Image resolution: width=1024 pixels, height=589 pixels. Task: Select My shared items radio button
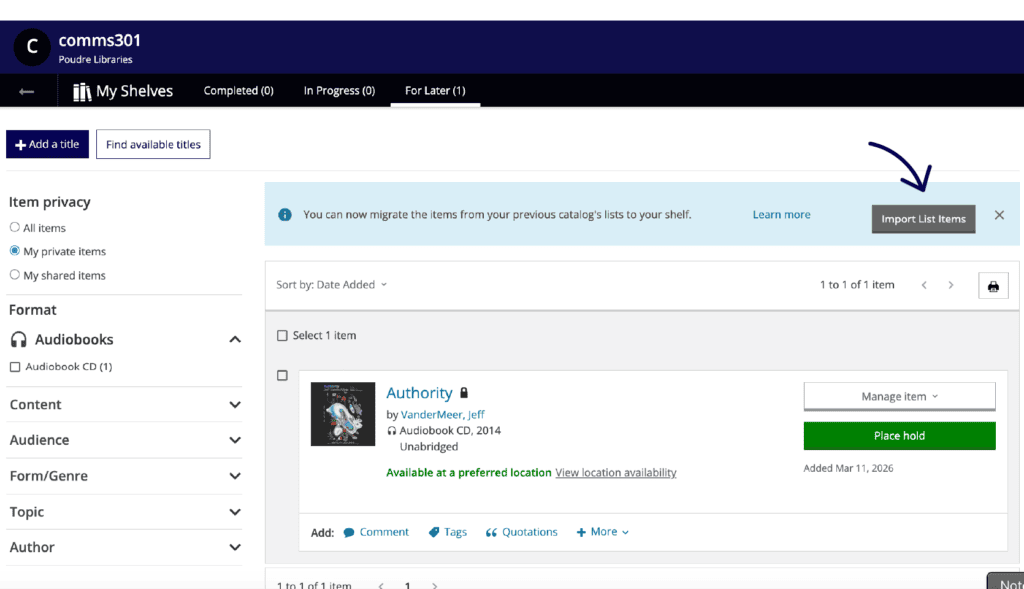tap(15, 275)
